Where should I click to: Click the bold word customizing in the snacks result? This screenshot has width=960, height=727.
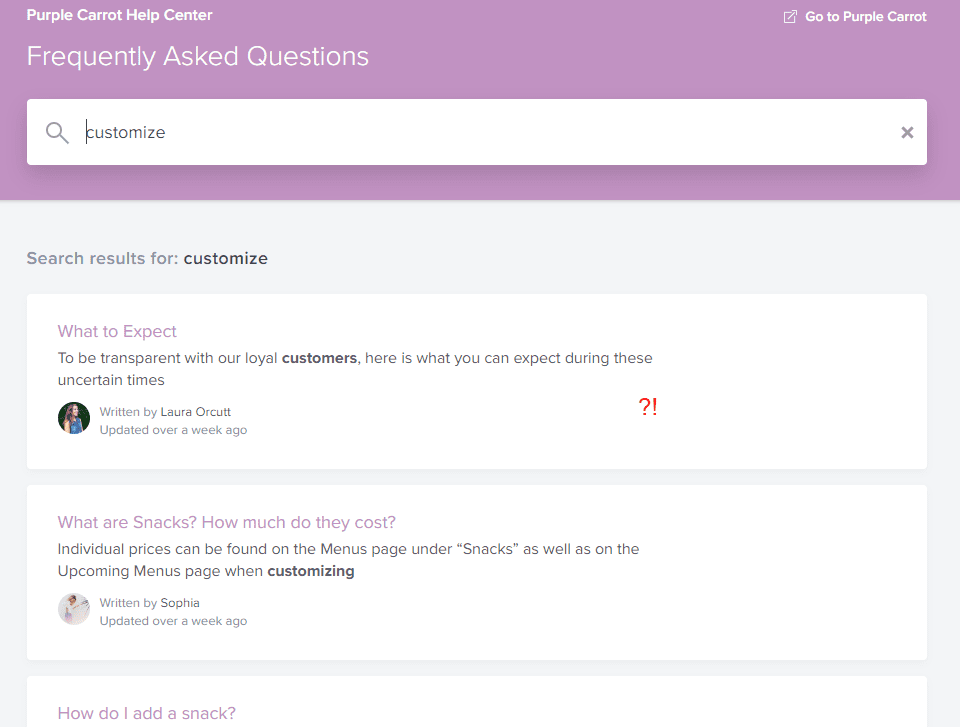click(x=311, y=571)
